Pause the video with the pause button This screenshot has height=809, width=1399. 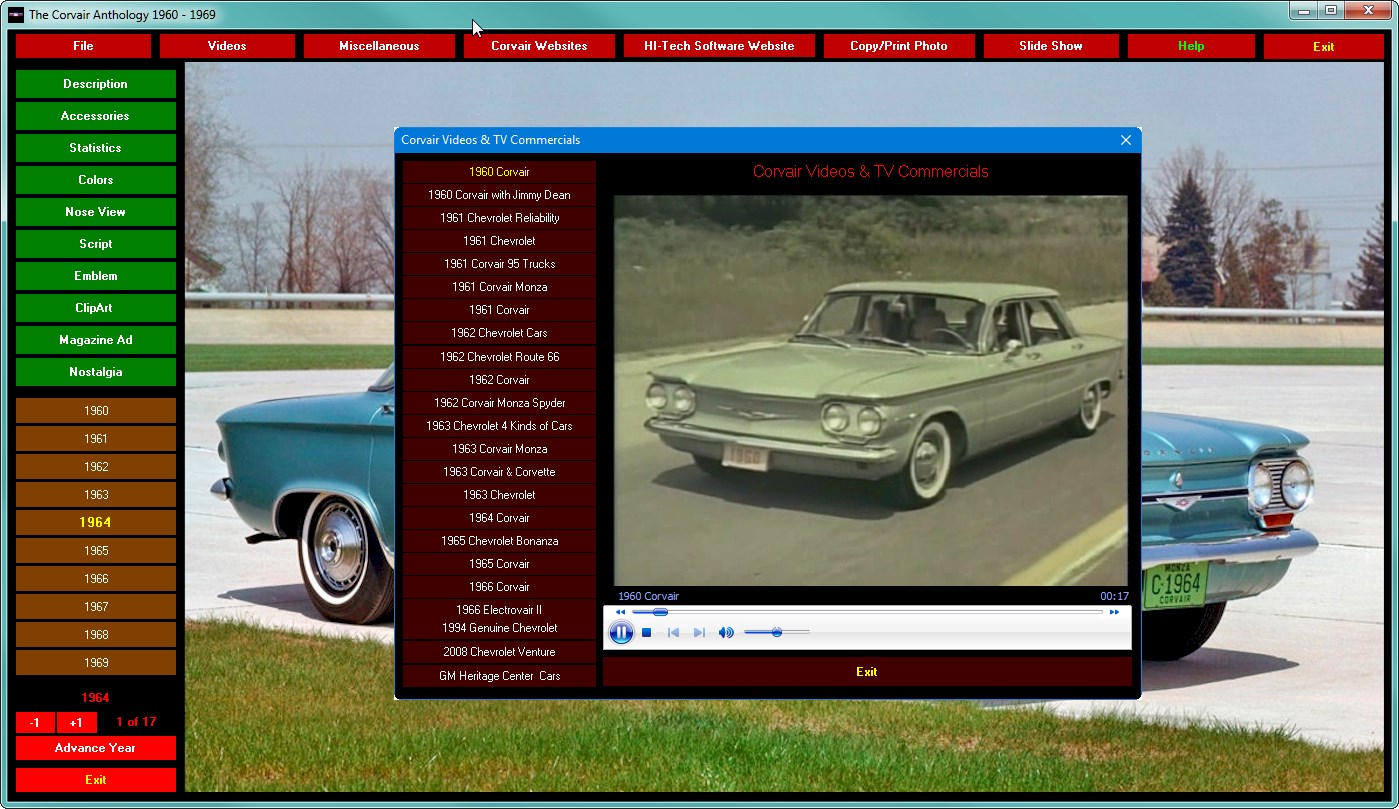621,632
